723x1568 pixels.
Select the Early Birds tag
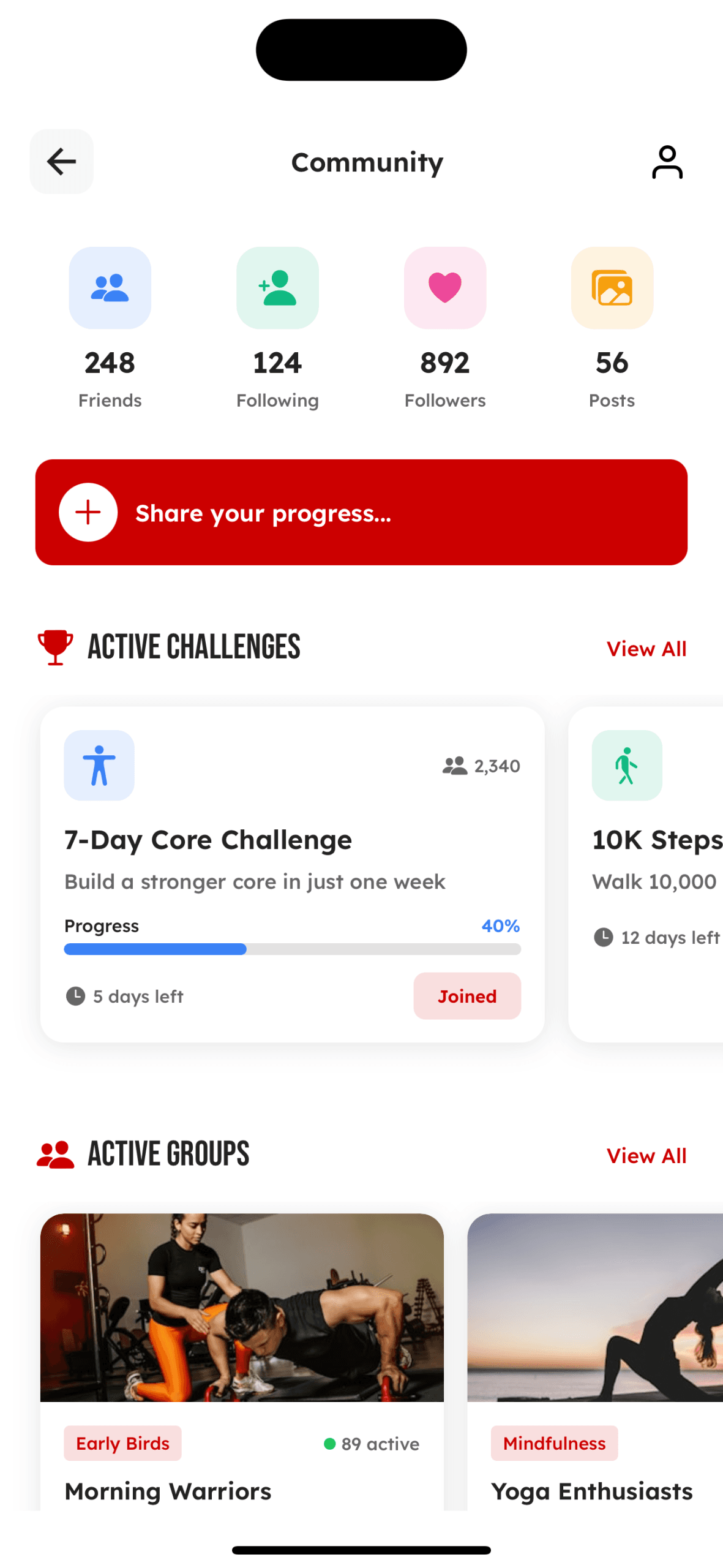(x=122, y=1443)
